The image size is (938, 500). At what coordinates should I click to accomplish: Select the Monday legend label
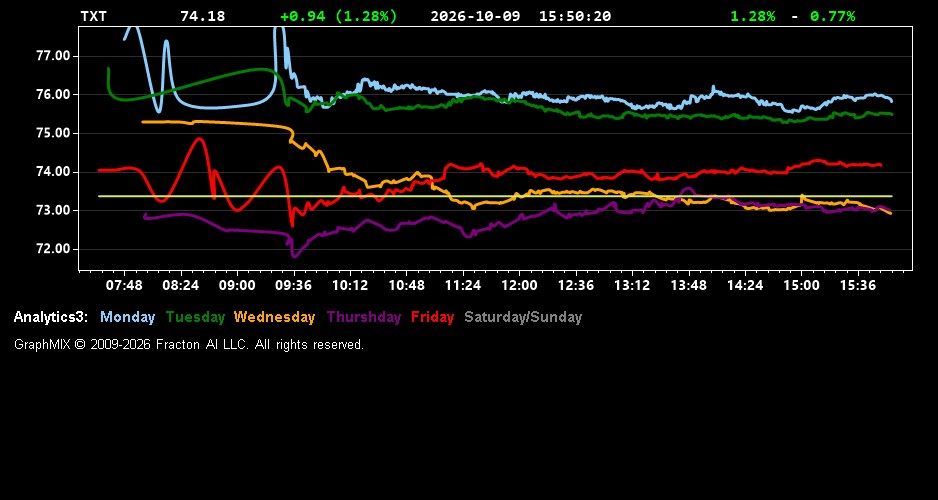point(127,317)
